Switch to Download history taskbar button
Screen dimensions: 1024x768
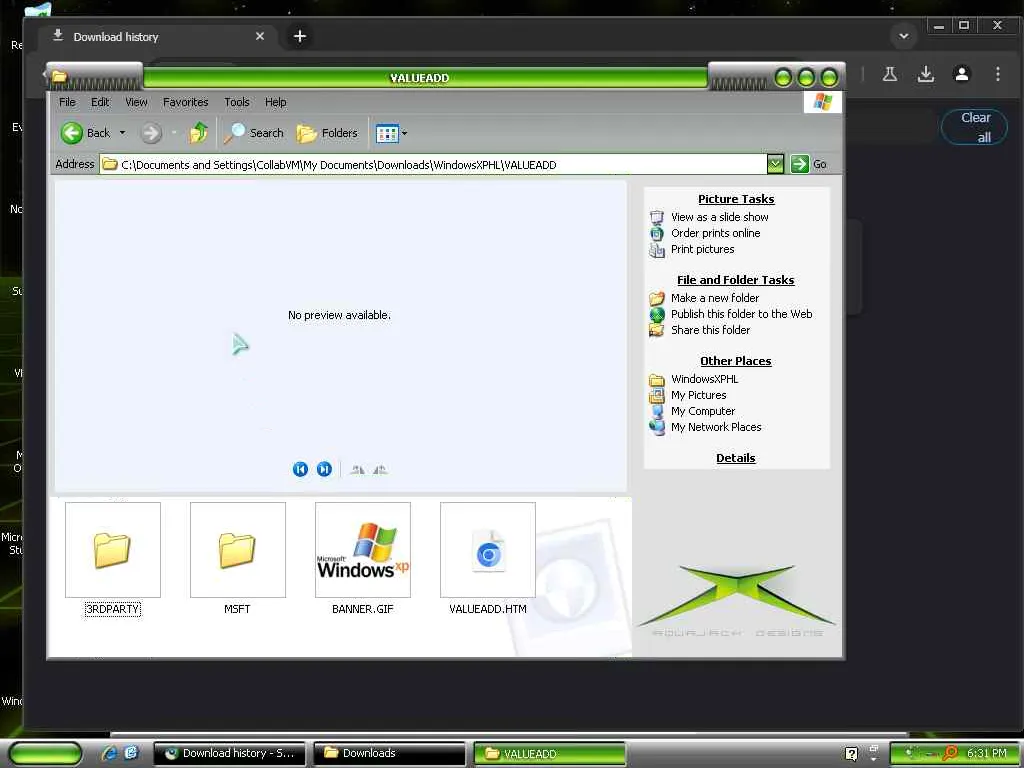click(229, 754)
